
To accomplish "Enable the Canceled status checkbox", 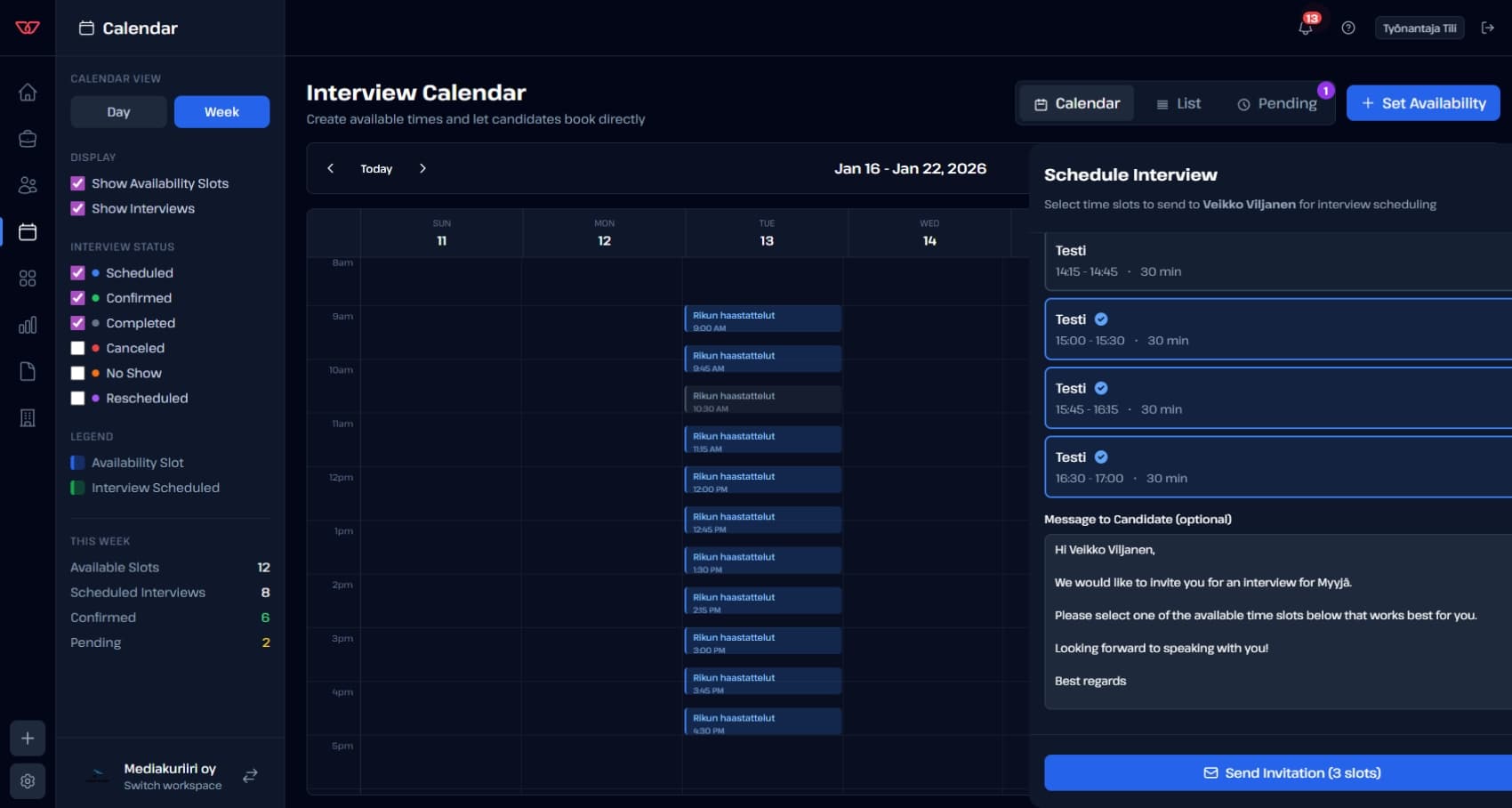I will [x=78, y=348].
